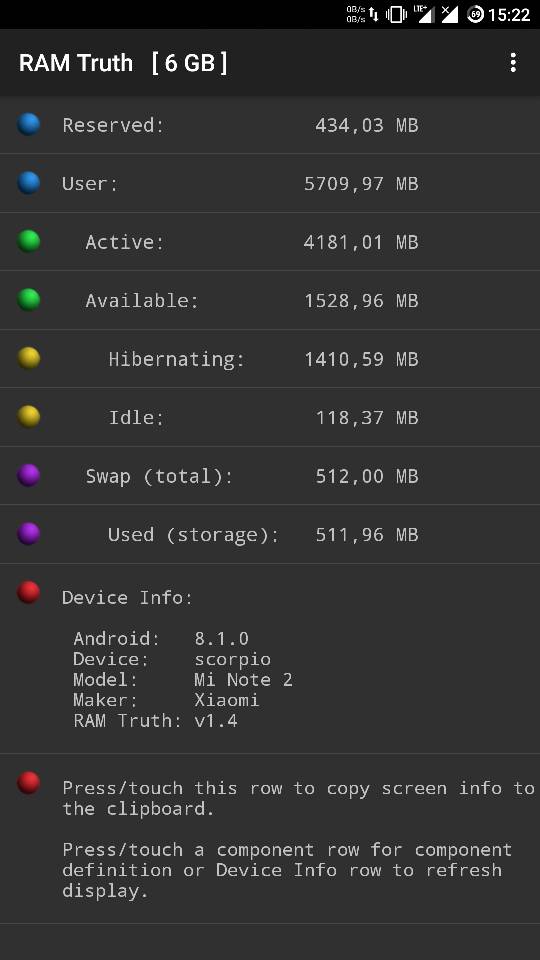Tap the yellow ball beside Hibernating
540x960 pixels.
[29, 358]
